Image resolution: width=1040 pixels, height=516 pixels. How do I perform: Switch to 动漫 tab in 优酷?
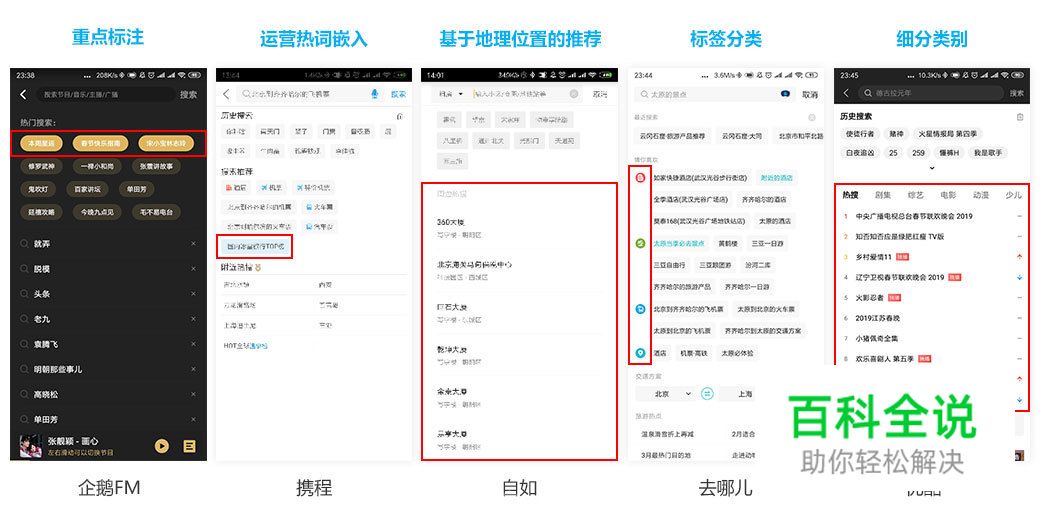[x=980, y=195]
